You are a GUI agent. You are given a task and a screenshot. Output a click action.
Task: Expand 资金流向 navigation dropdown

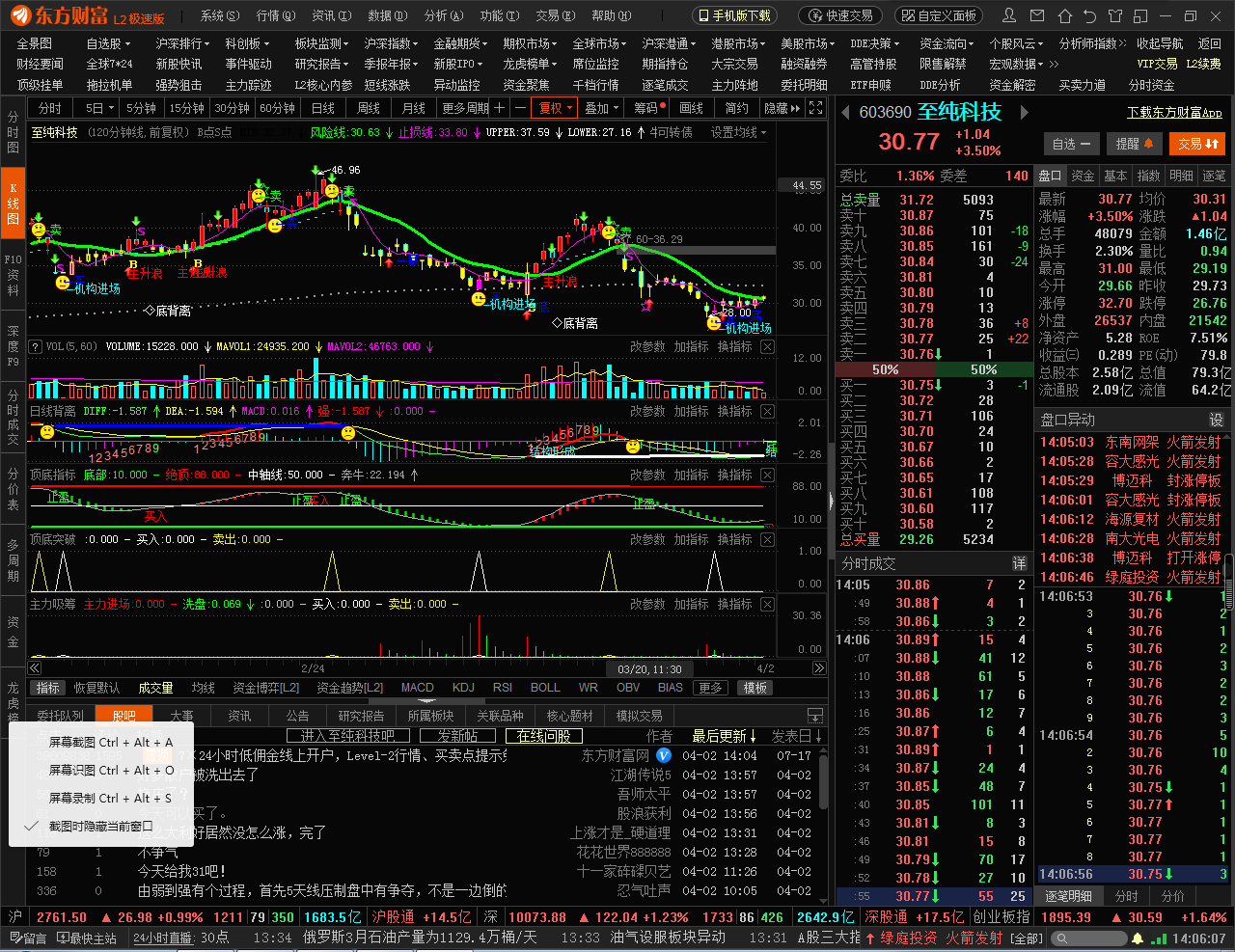(947, 43)
